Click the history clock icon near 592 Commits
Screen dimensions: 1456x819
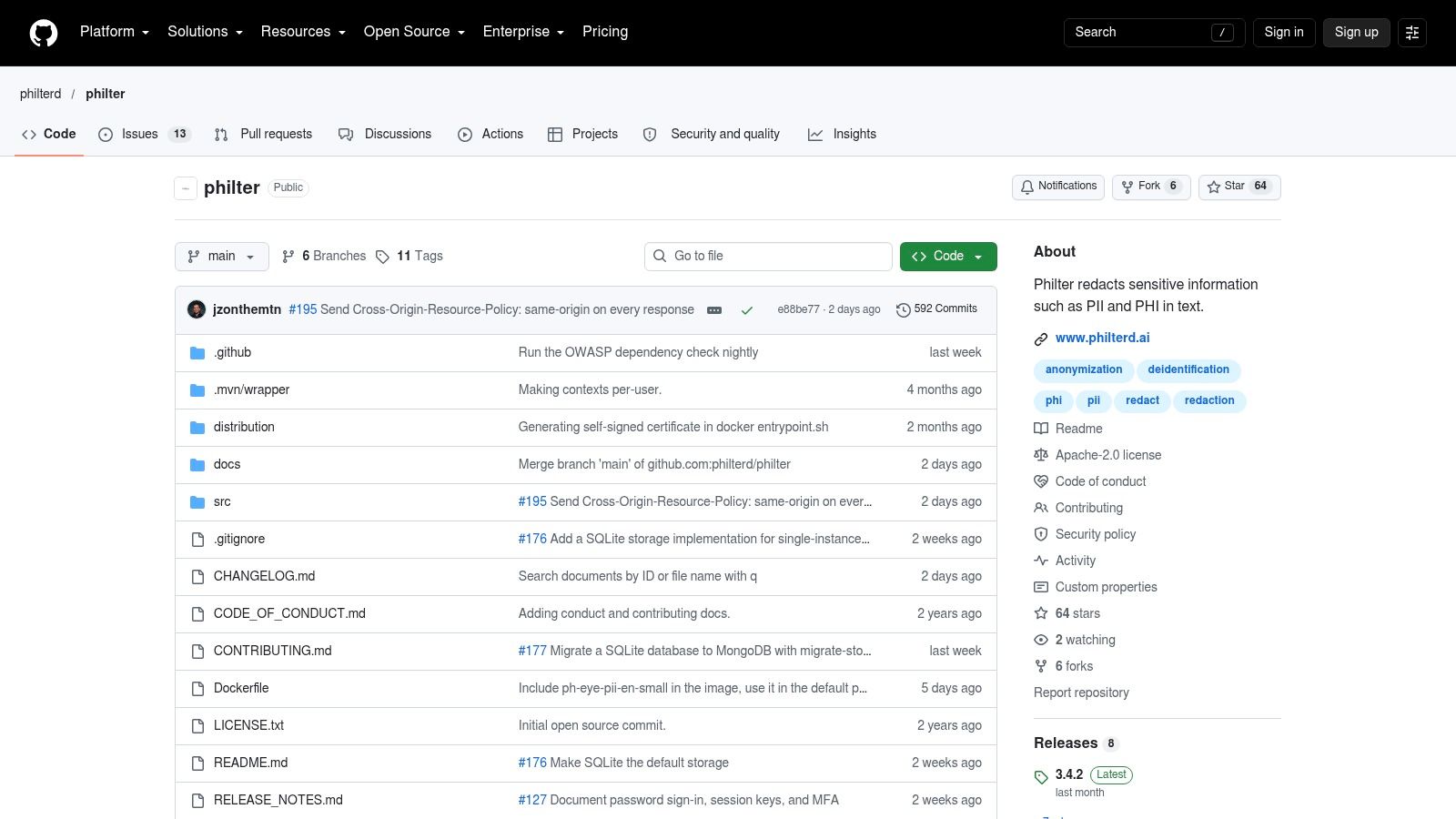(x=904, y=310)
